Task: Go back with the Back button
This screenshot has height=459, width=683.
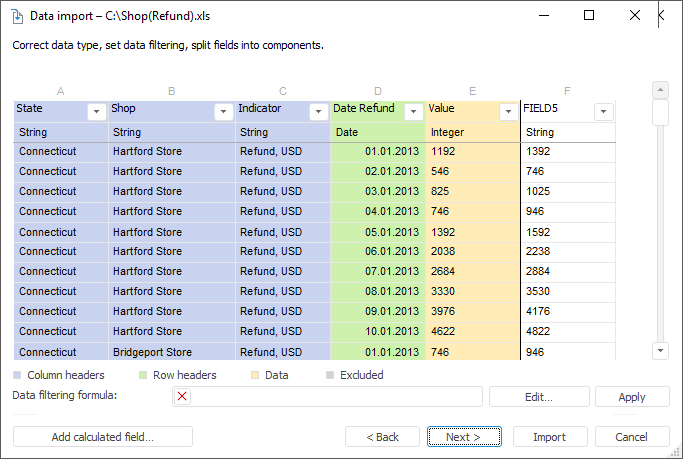Action: click(382, 437)
